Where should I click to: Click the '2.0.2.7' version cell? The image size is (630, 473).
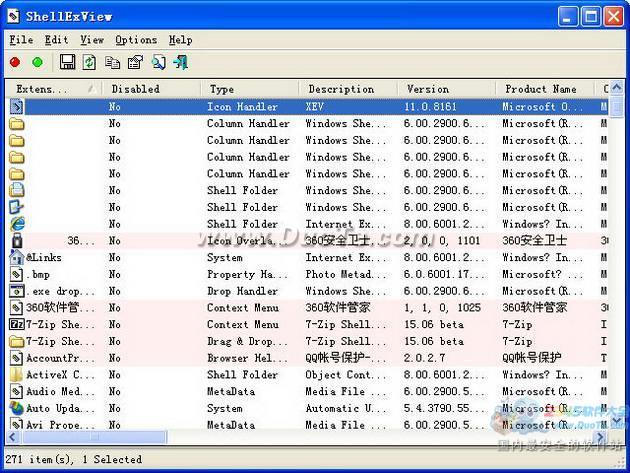click(424, 358)
